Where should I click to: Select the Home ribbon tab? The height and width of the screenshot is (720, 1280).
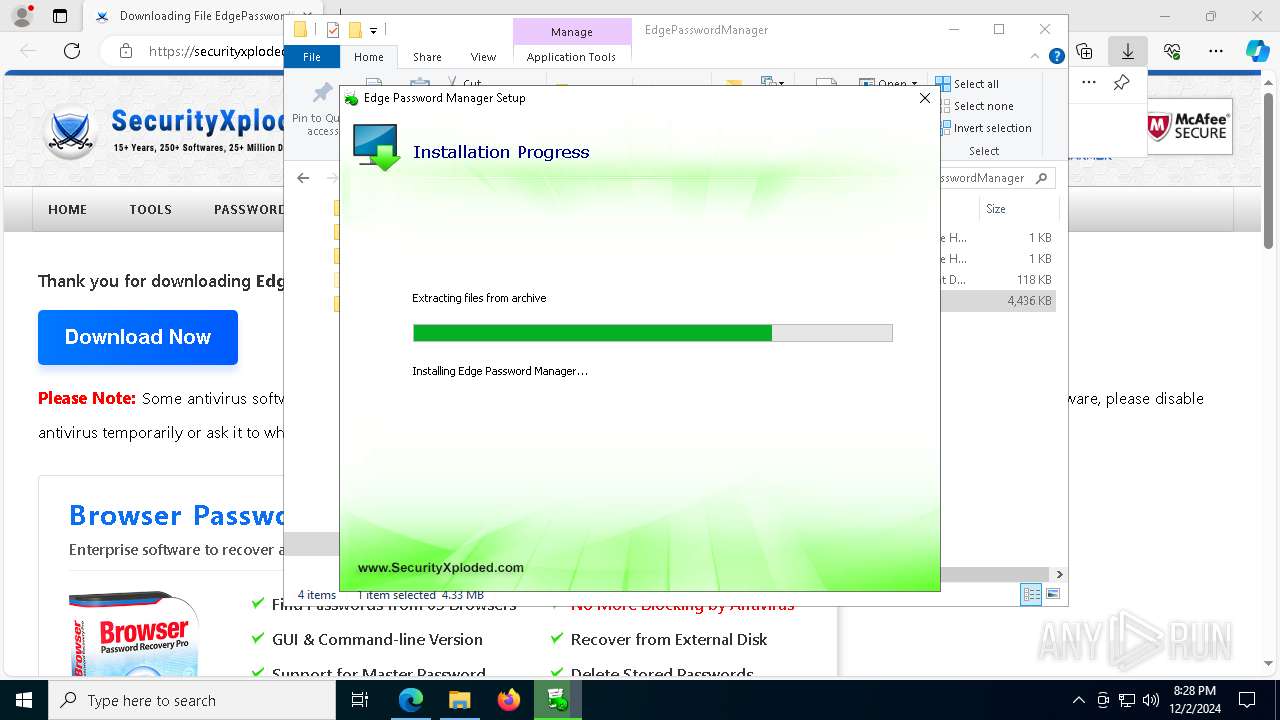(368, 57)
